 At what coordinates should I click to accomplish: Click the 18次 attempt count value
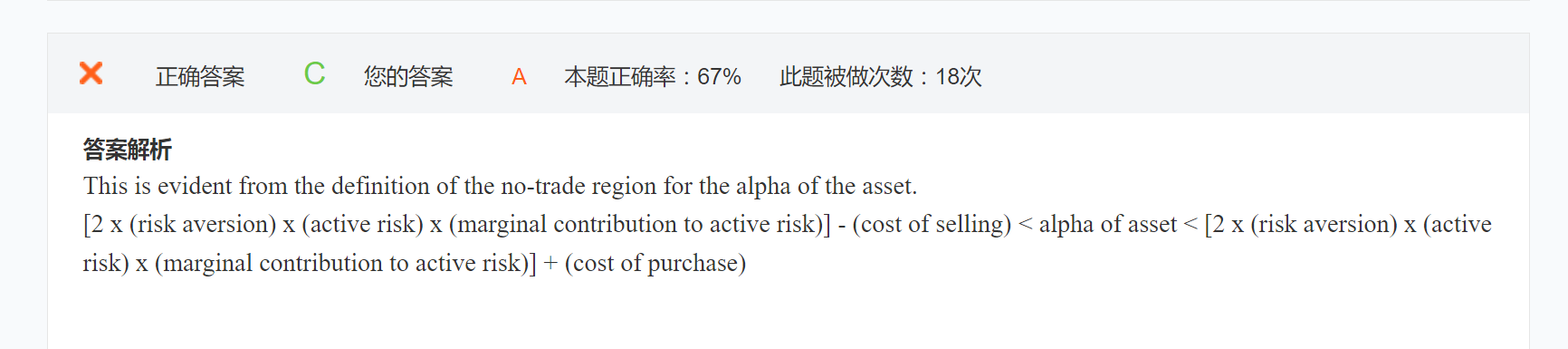tap(959, 77)
